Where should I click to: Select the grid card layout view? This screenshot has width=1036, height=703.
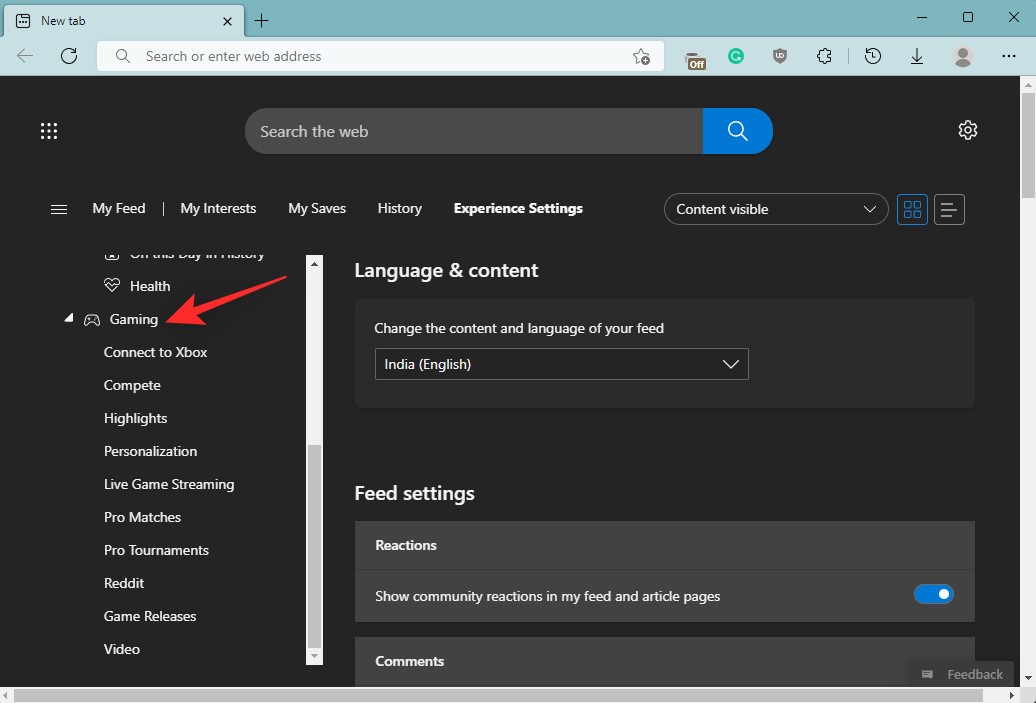tap(911, 209)
